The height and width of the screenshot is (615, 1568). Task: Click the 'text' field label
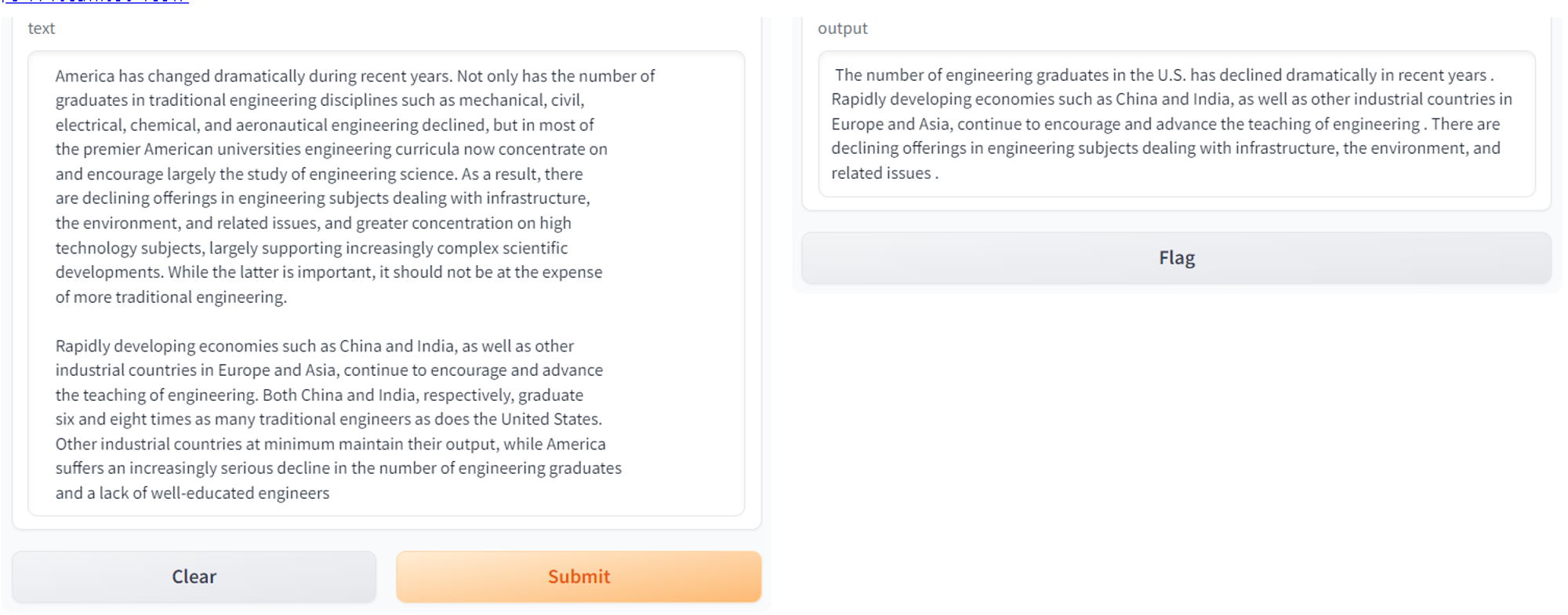(x=42, y=28)
